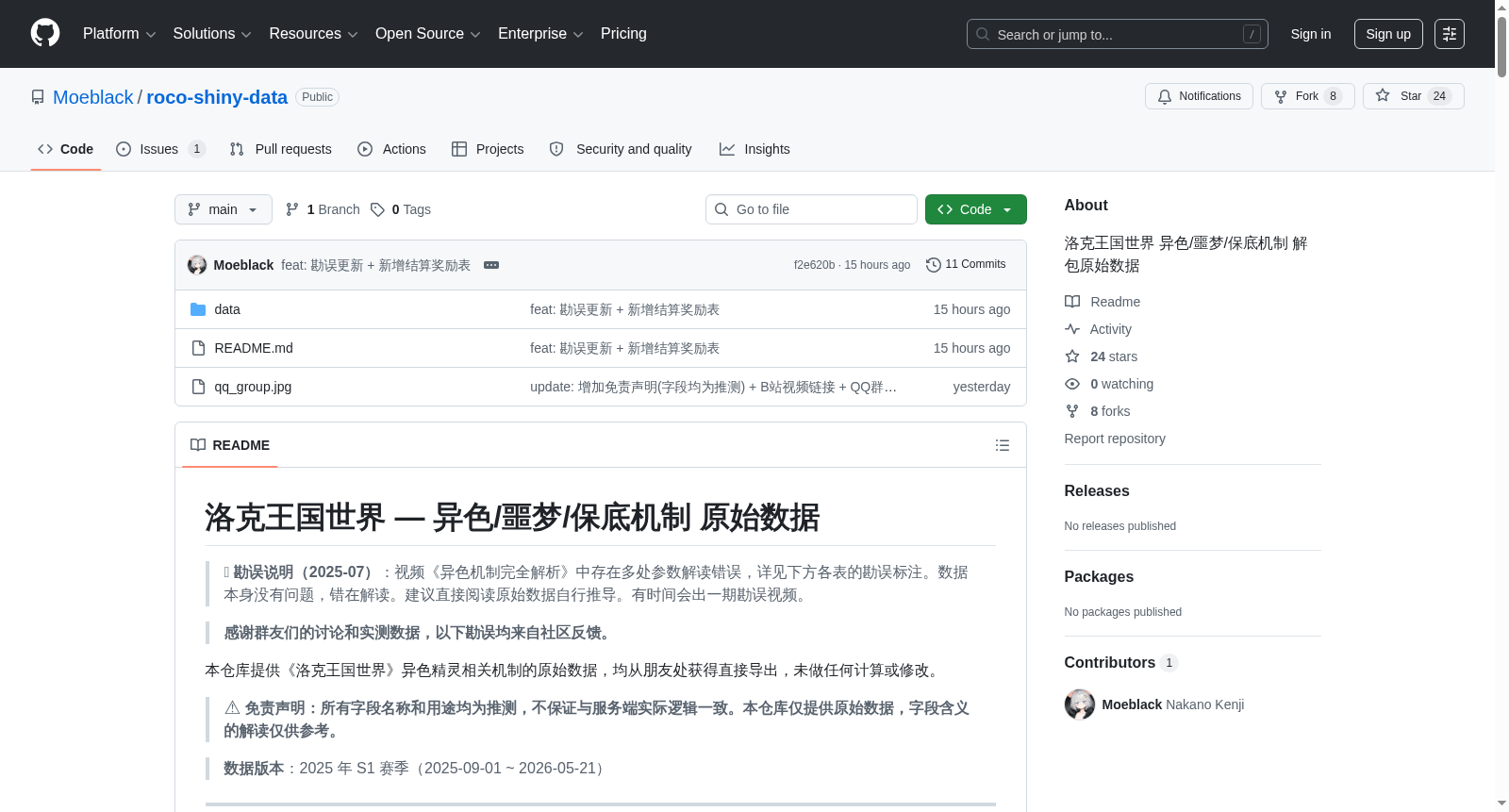Switch to the Code tab
The width and height of the screenshot is (1509, 812).
66,149
